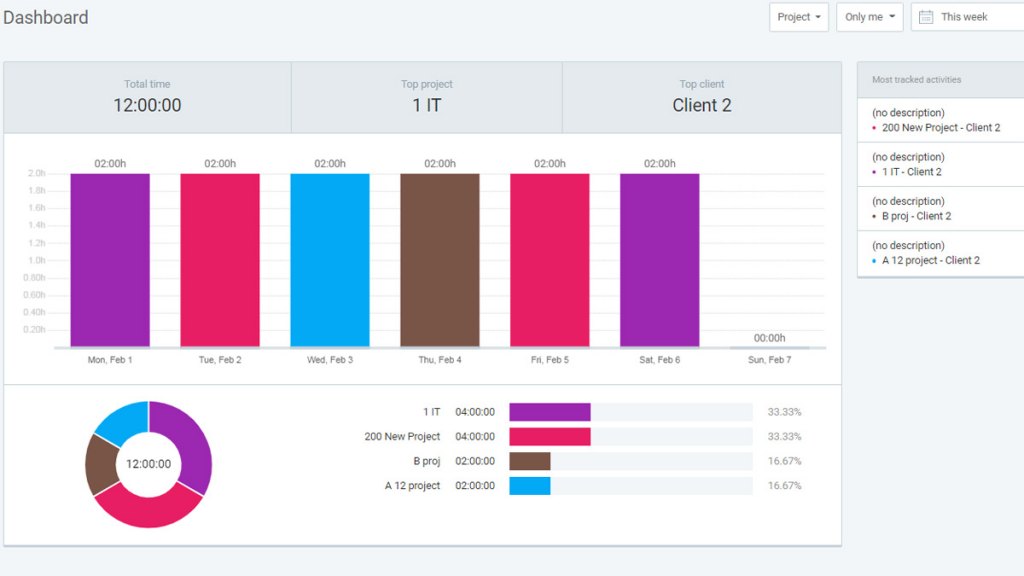Image resolution: width=1024 pixels, height=576 pixels.
Task: Open the This week date range selector
Action: click(967, 17)
